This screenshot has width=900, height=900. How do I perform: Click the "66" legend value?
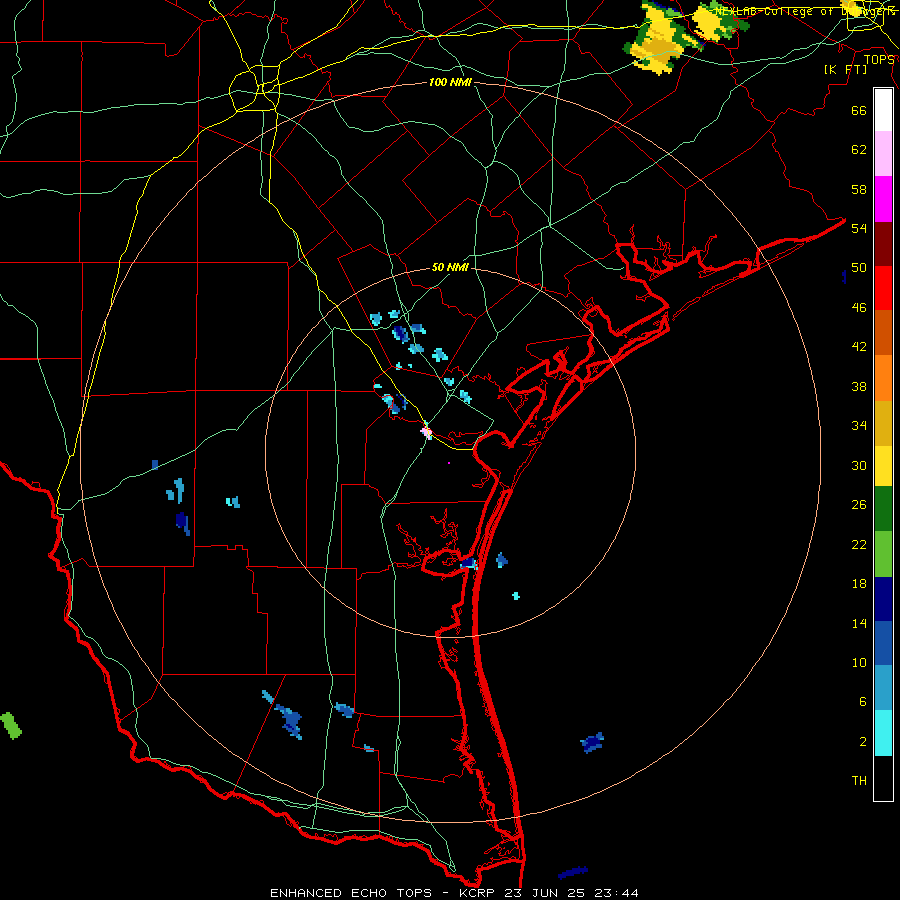(x=859, y=111)
